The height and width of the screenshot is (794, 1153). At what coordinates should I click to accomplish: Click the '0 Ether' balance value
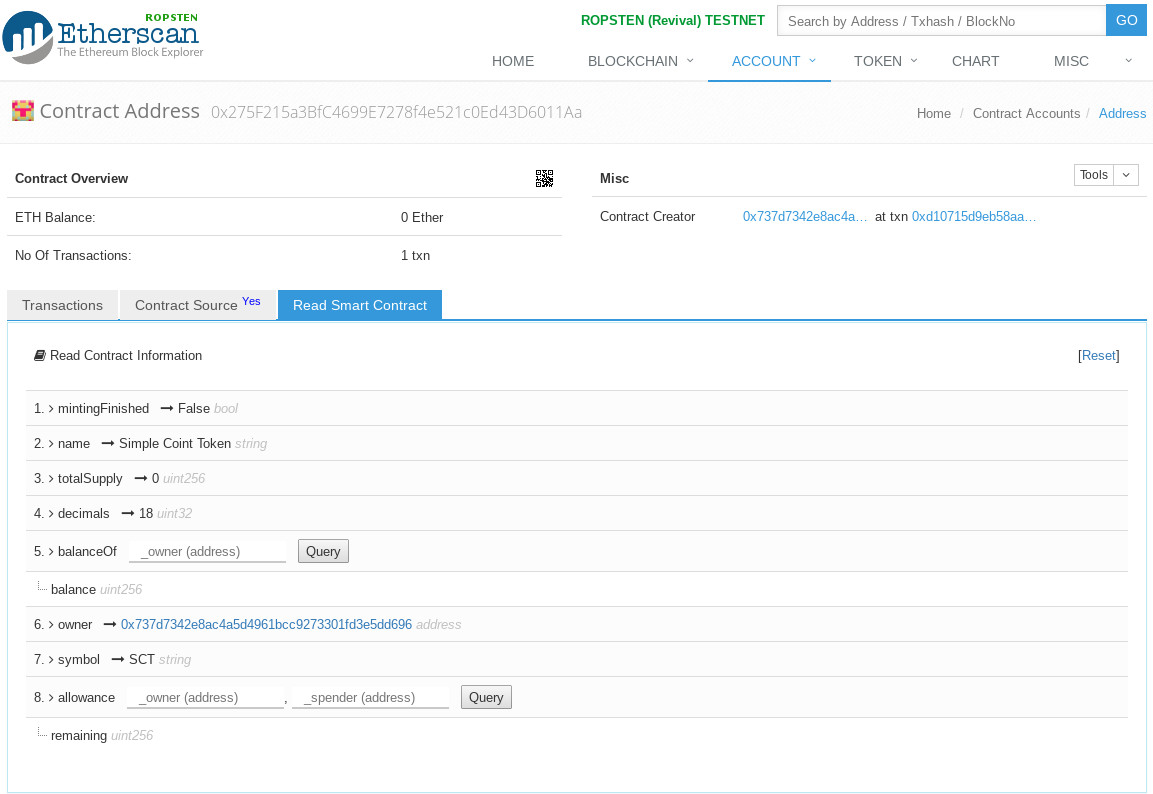(421, 218)
